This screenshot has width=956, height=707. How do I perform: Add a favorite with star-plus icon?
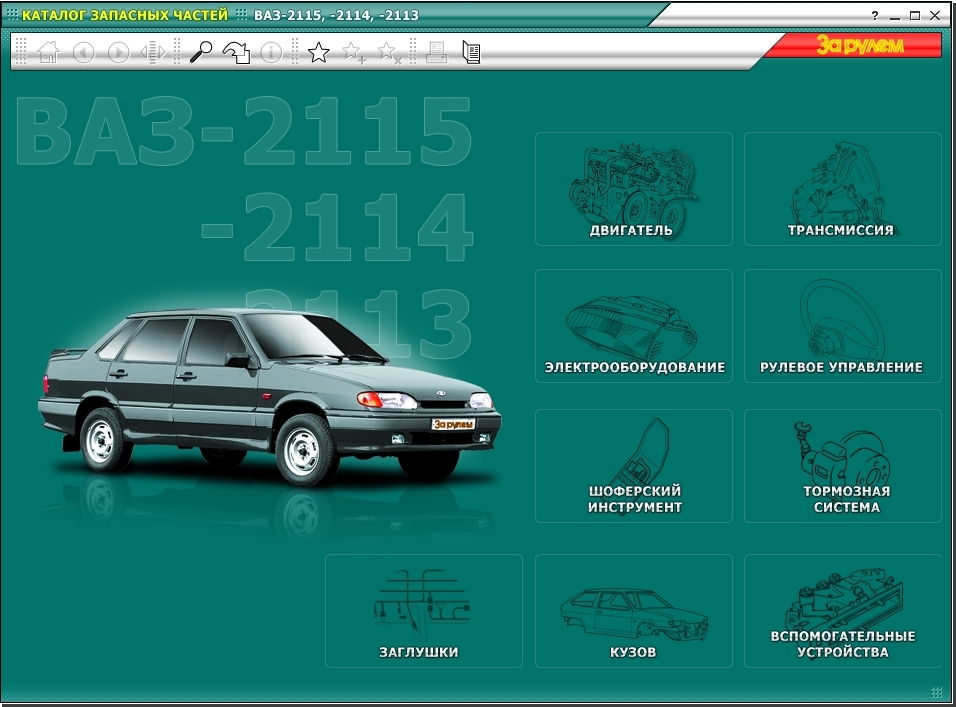click(x=354, y=52)
